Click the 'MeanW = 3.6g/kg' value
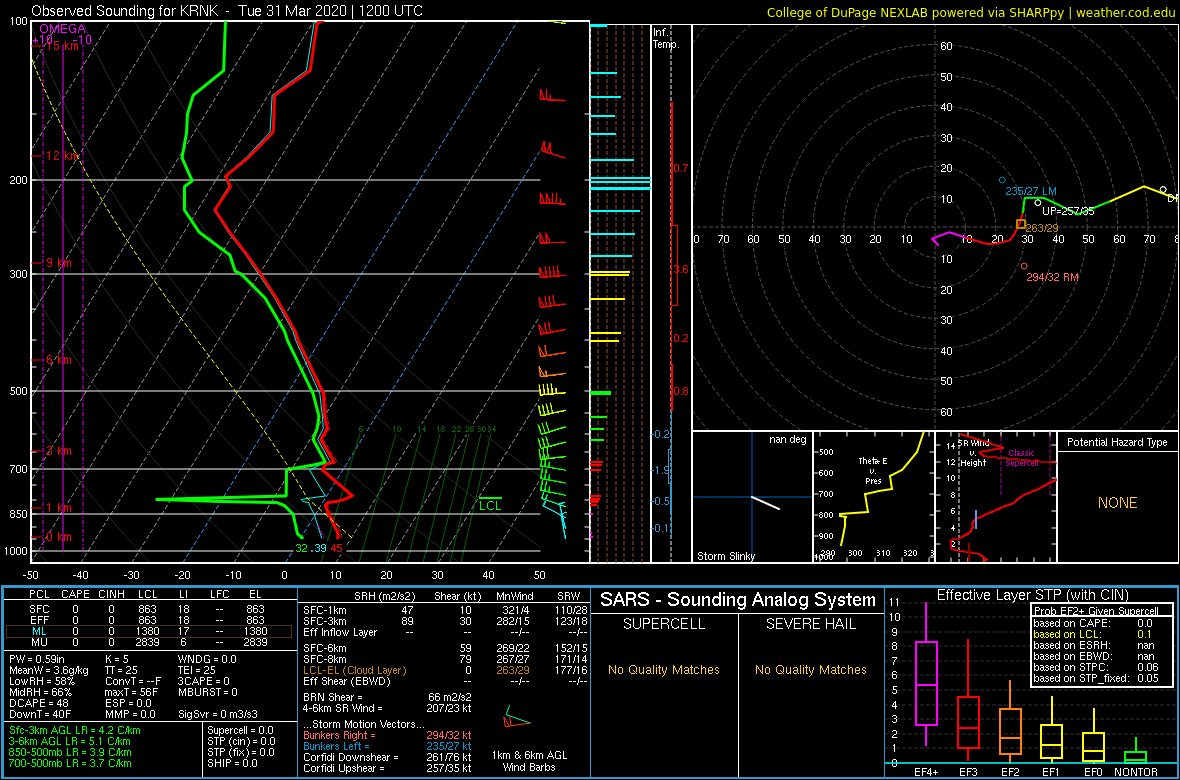1180x780 pixels. click(49, 669)
